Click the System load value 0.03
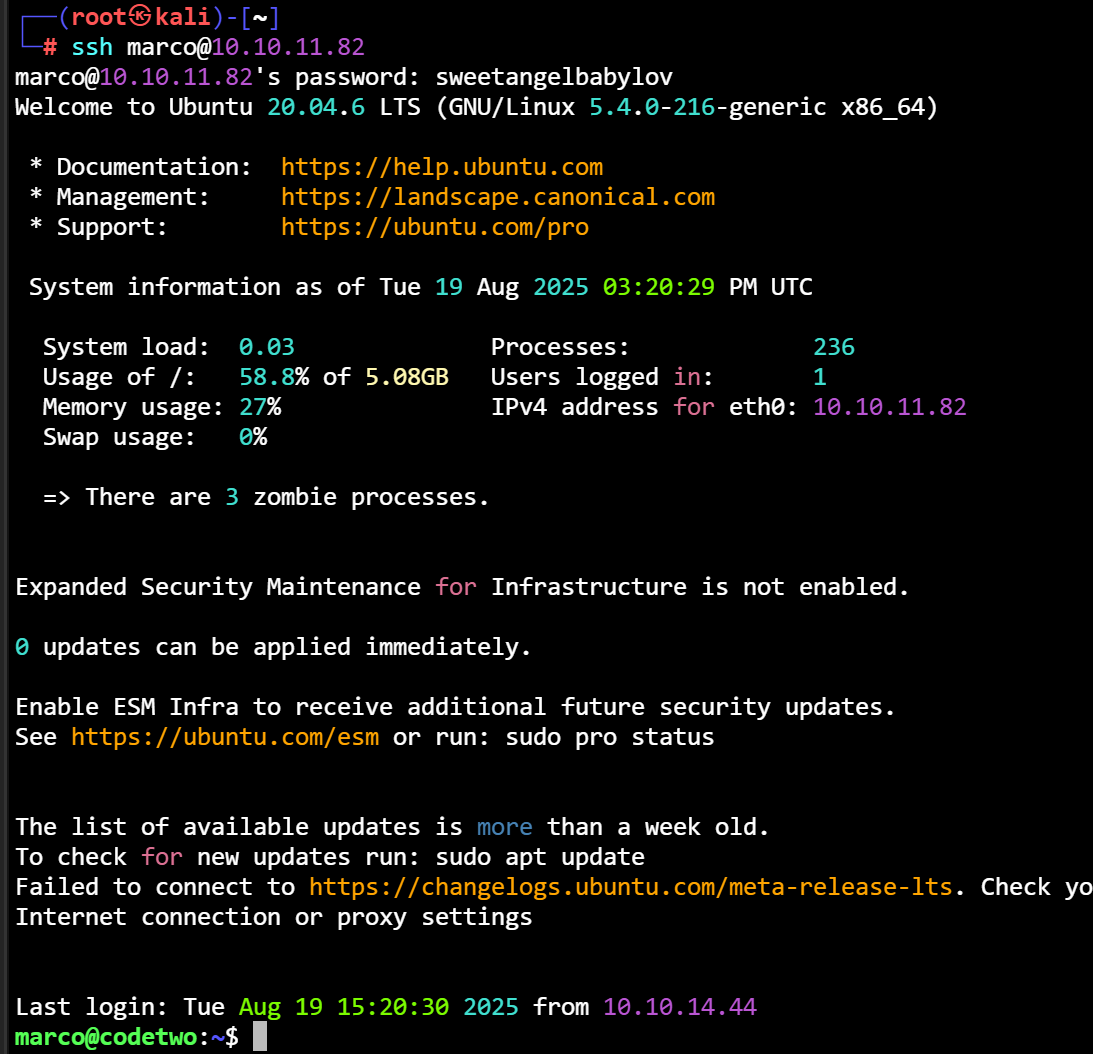This screenshot has width=1093, height=1054. 266,347
